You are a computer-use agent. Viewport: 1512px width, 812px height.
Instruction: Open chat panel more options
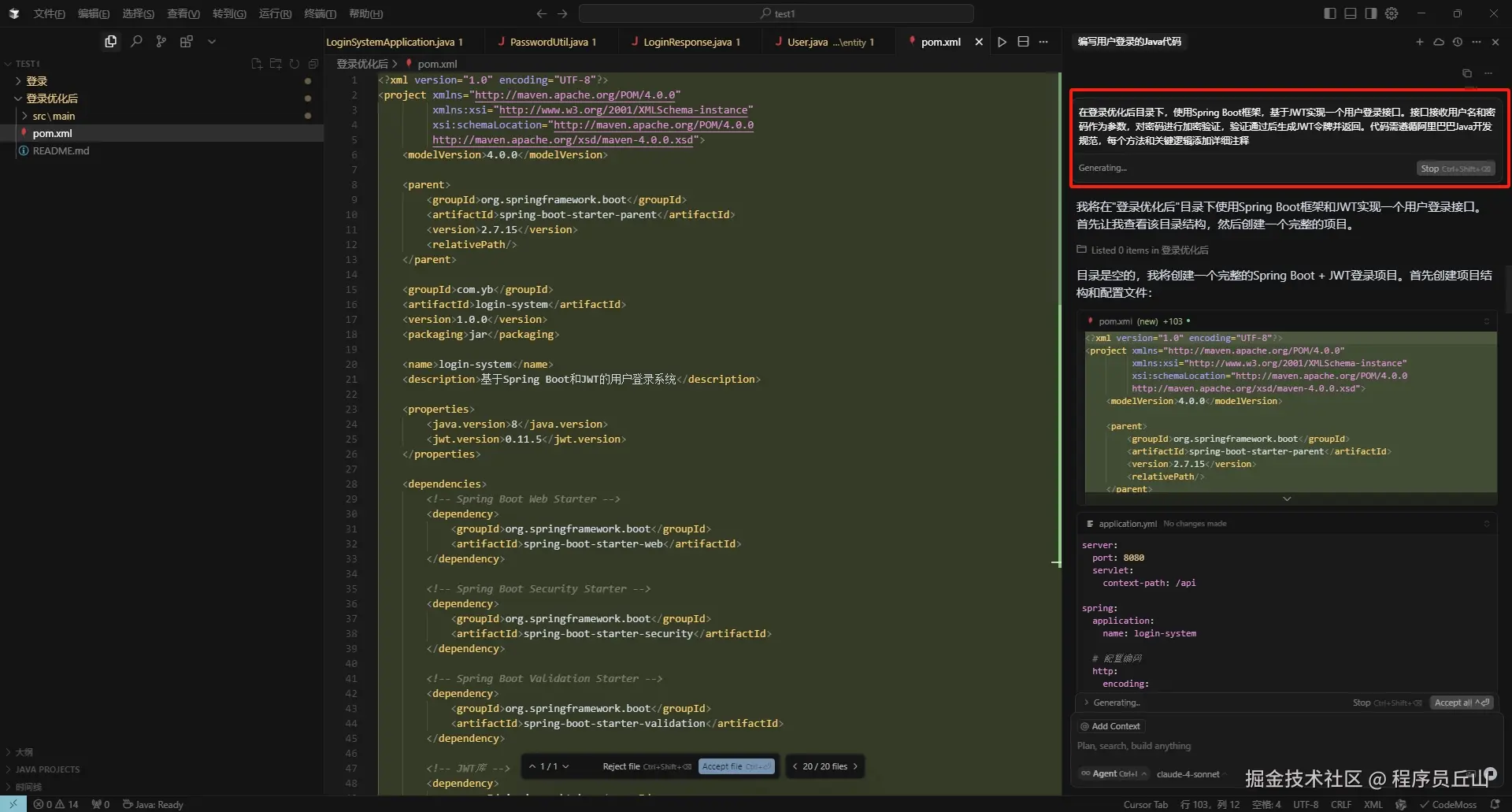click(1477, 42)
